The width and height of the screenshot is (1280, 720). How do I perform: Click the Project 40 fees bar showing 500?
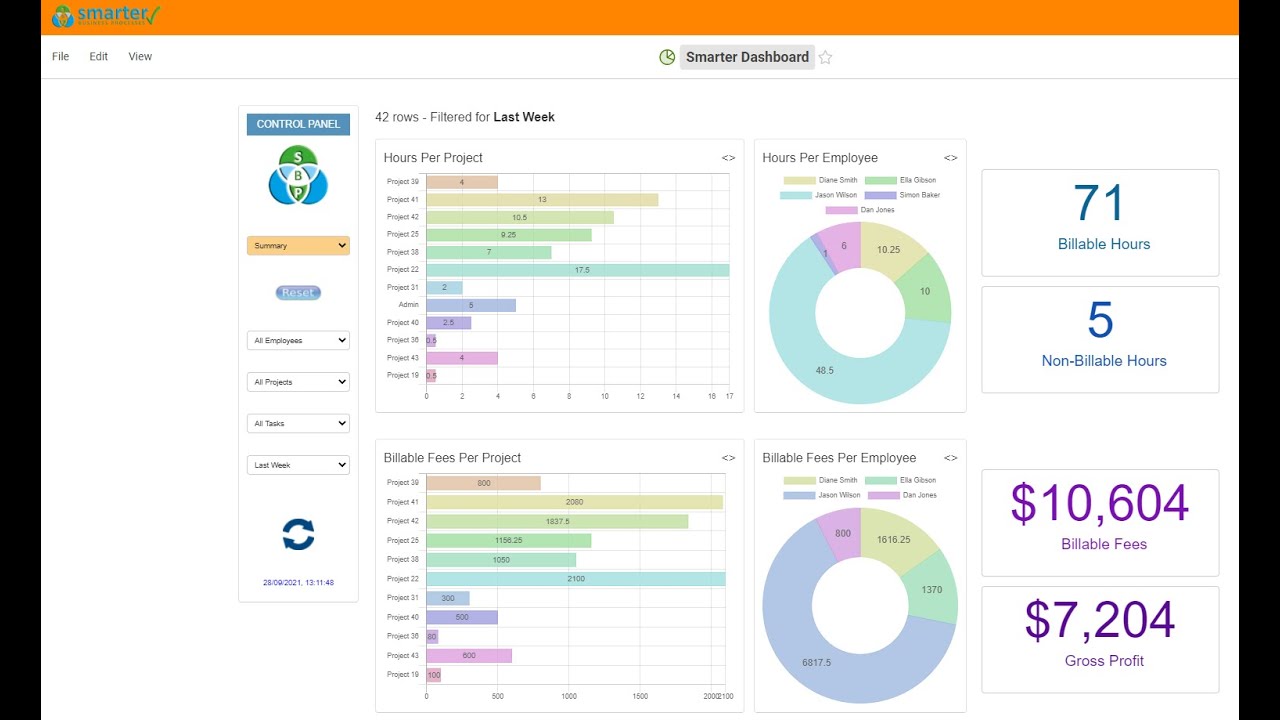click(462, 617)
